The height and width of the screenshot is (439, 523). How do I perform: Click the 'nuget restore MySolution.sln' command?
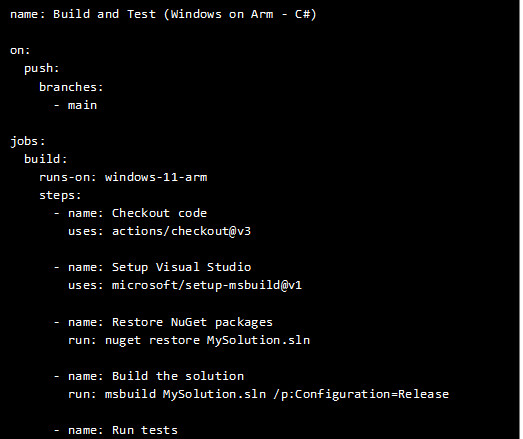pos(207,341)
